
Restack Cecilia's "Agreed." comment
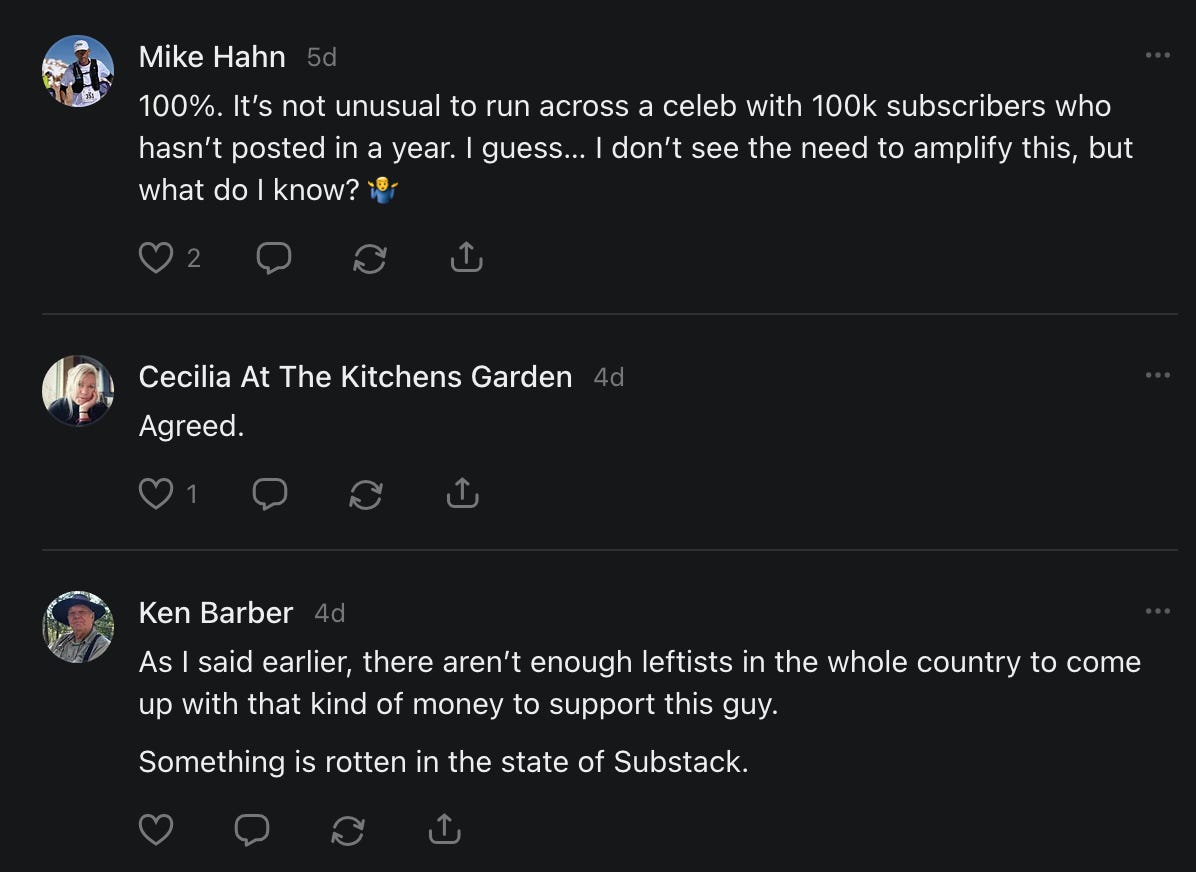[366, 494]
